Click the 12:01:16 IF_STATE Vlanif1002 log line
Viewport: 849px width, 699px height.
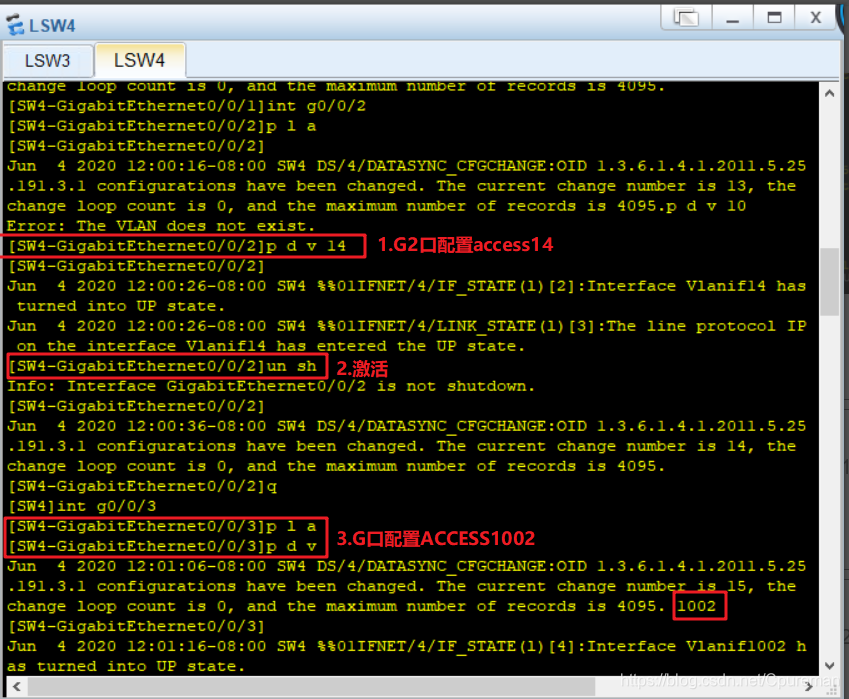(406, 646)
